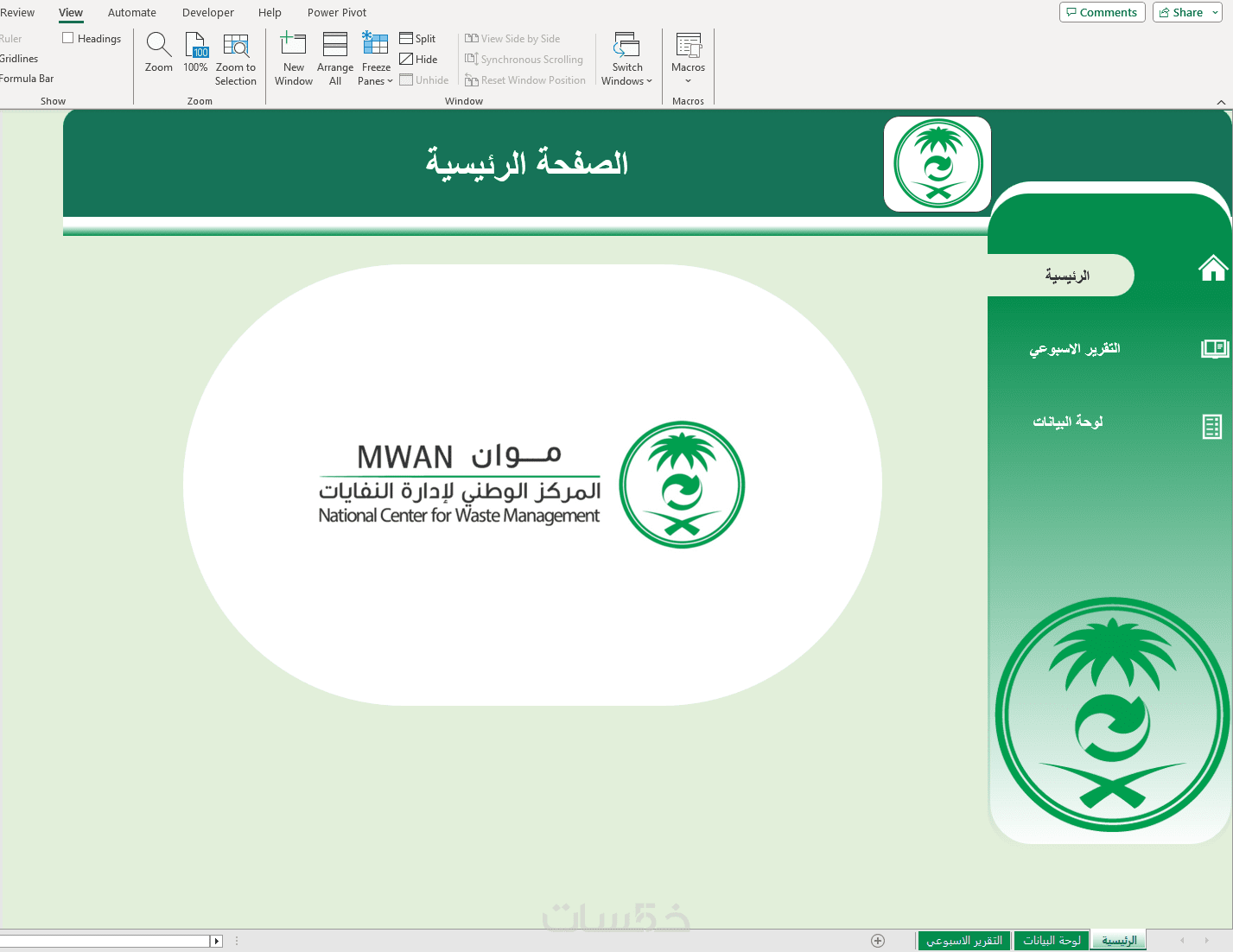1233x952 pixels.
Task: Toggle the Gridlines option
Action: point(19,59)
